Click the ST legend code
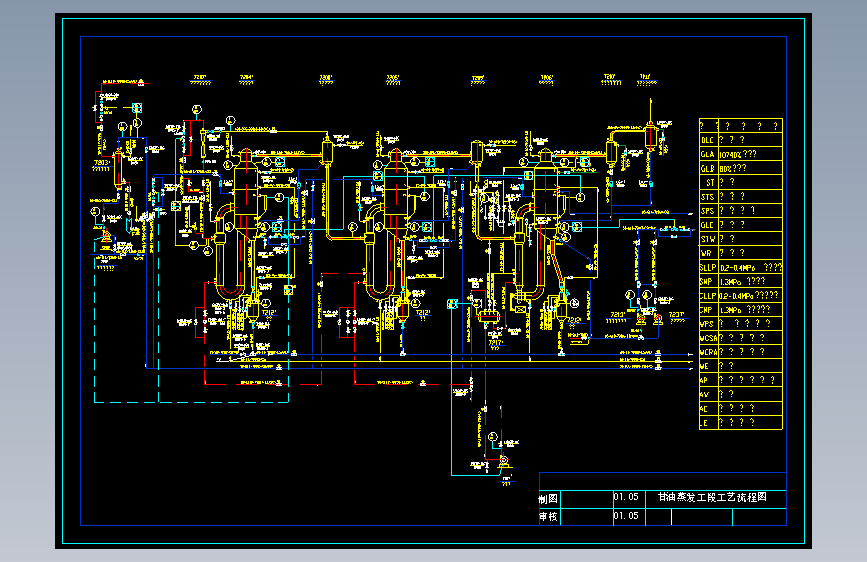The width and height of the screenshot is (867, 562). (x=710, y=183)
